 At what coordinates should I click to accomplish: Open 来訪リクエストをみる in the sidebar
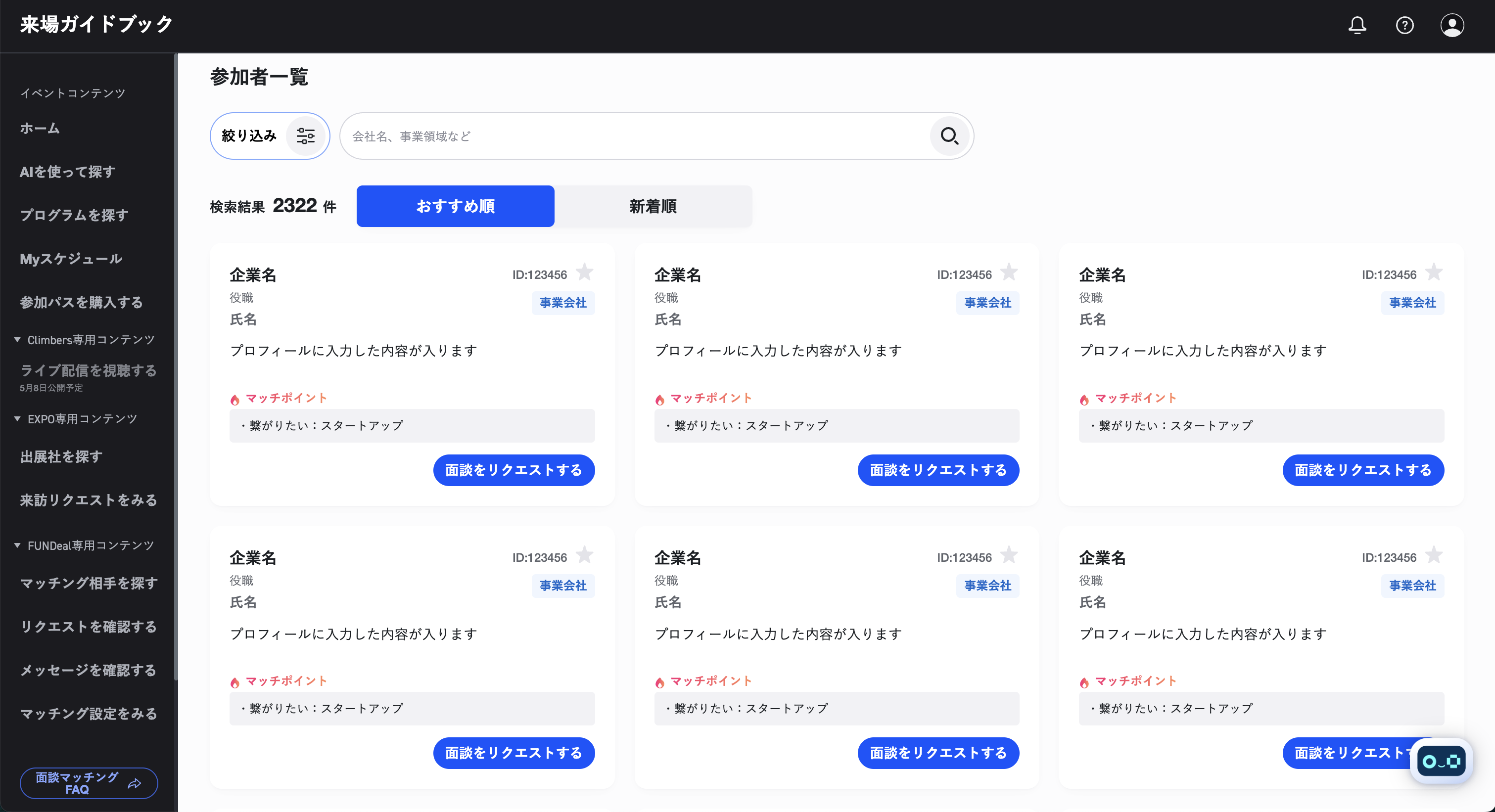pos(88,500)
